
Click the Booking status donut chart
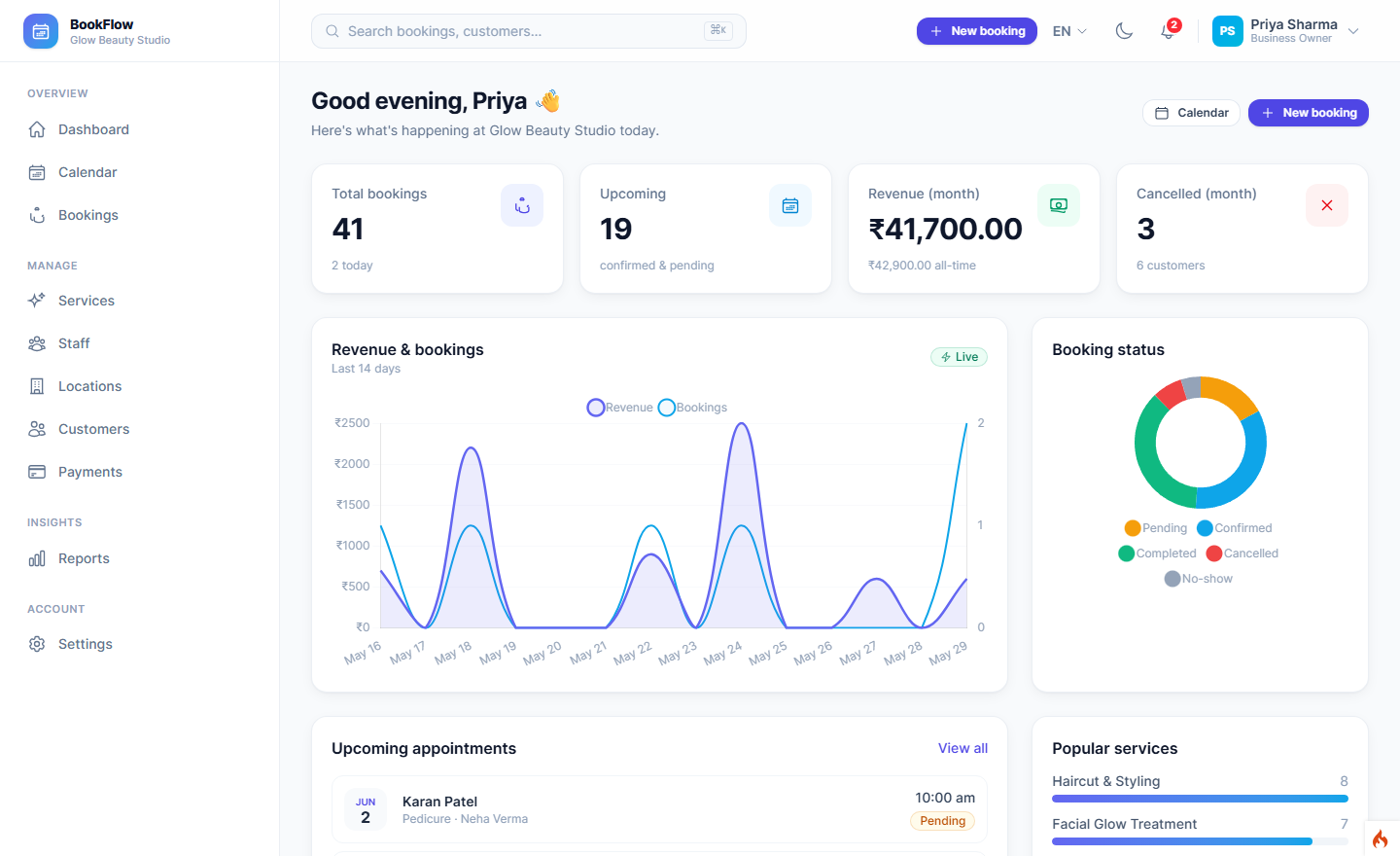point(1201,443)
